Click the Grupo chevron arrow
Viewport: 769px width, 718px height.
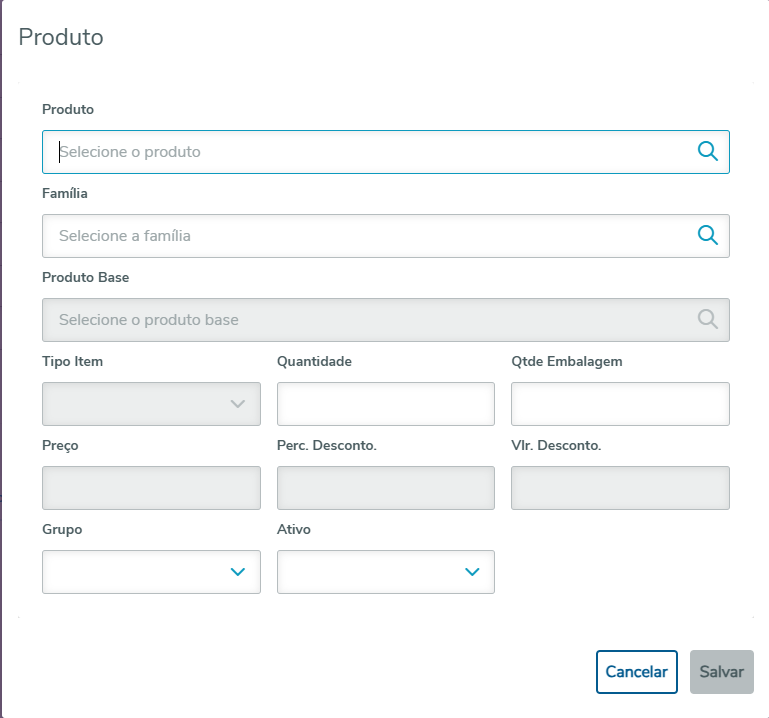(x=238, y=572)
